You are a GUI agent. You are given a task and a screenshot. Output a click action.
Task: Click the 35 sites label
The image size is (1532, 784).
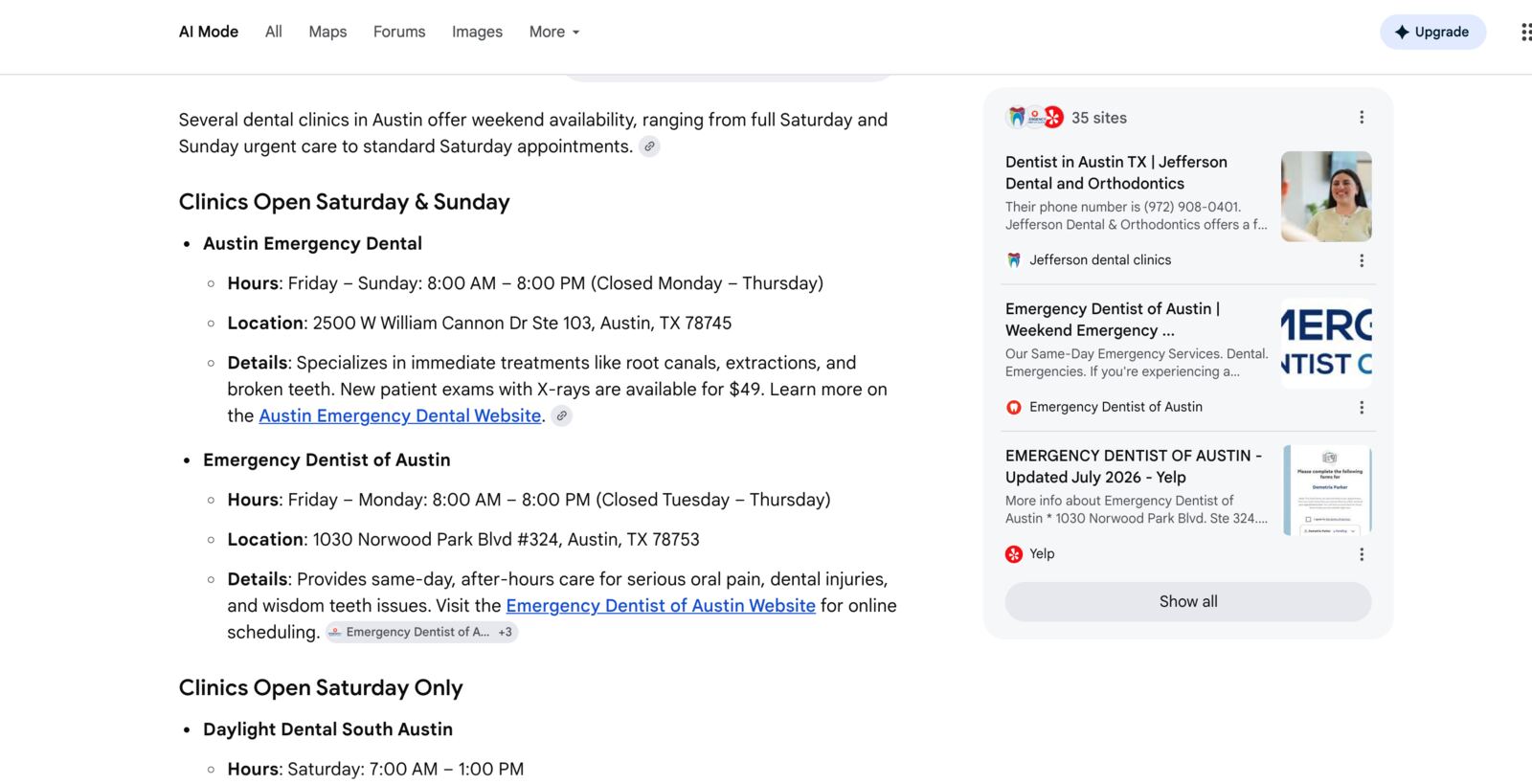pos(1099,118)
